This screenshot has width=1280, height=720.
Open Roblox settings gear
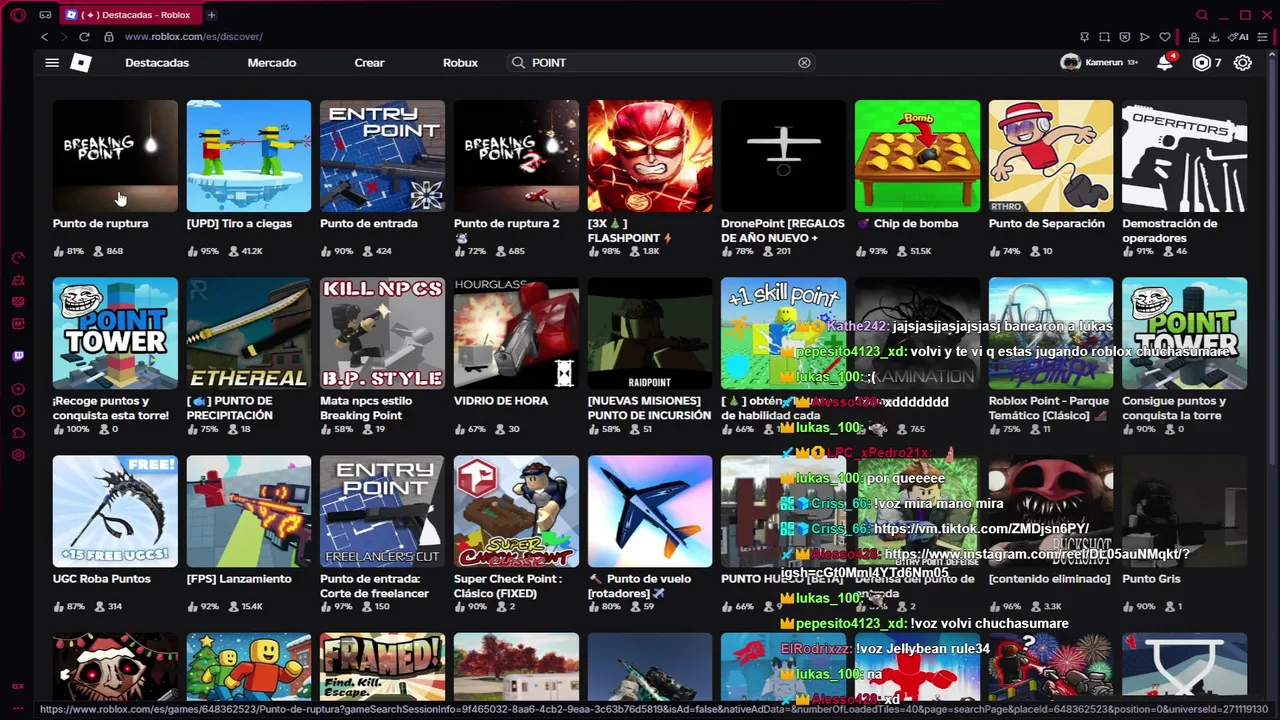[1243, 62]
